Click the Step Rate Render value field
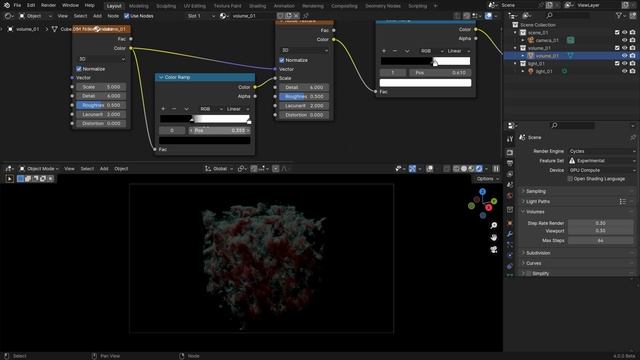Screen dimensions: 640x360 pyautogui.click(x=600, y=223)
